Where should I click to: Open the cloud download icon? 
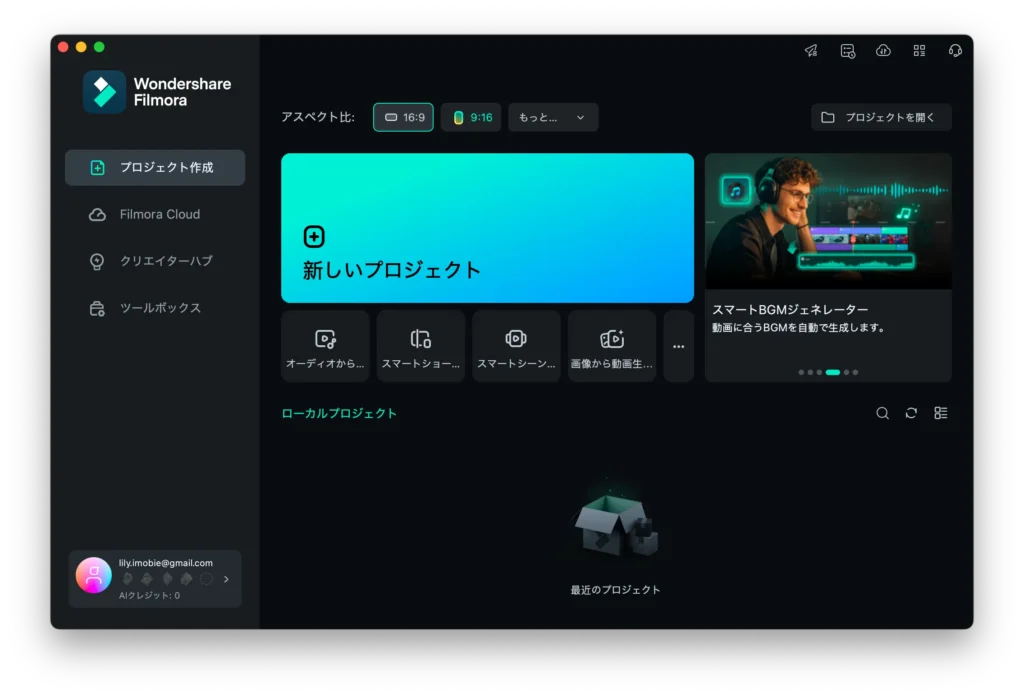[x=883, y=51]
